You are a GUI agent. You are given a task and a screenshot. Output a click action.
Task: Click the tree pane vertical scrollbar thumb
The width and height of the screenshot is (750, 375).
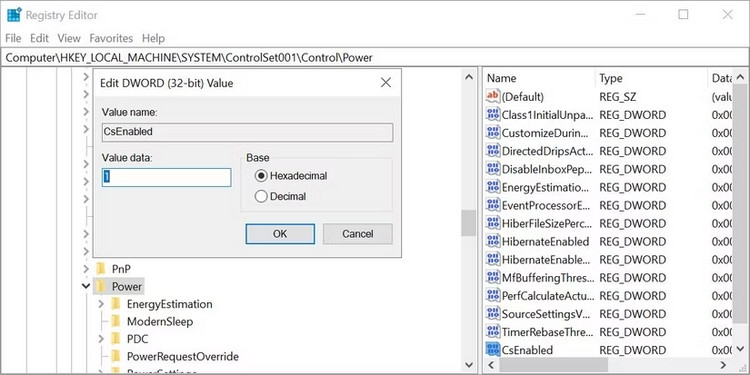pyautogui.click(x=468, y=223)
